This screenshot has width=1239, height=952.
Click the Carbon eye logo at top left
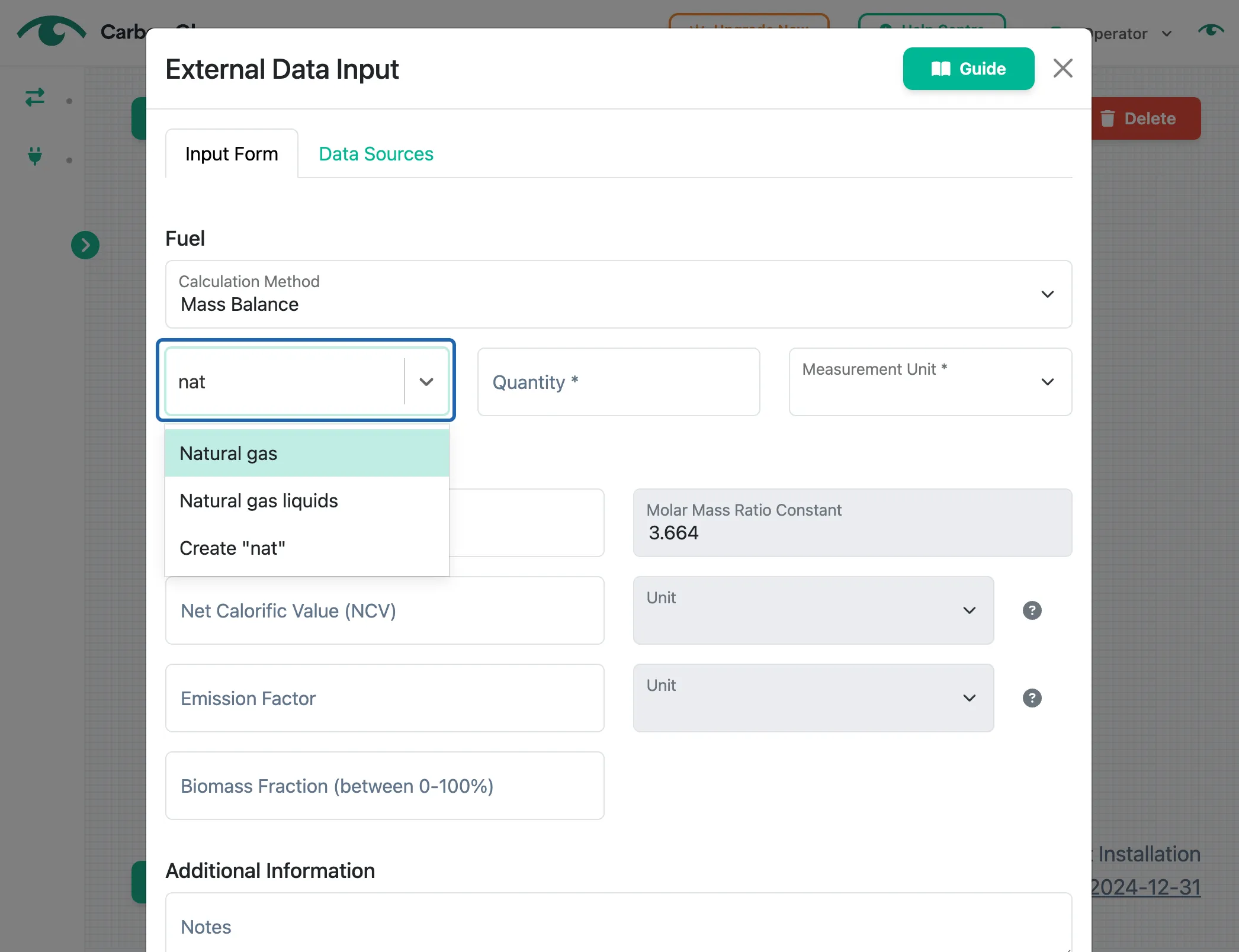click(x=52, y=31)
